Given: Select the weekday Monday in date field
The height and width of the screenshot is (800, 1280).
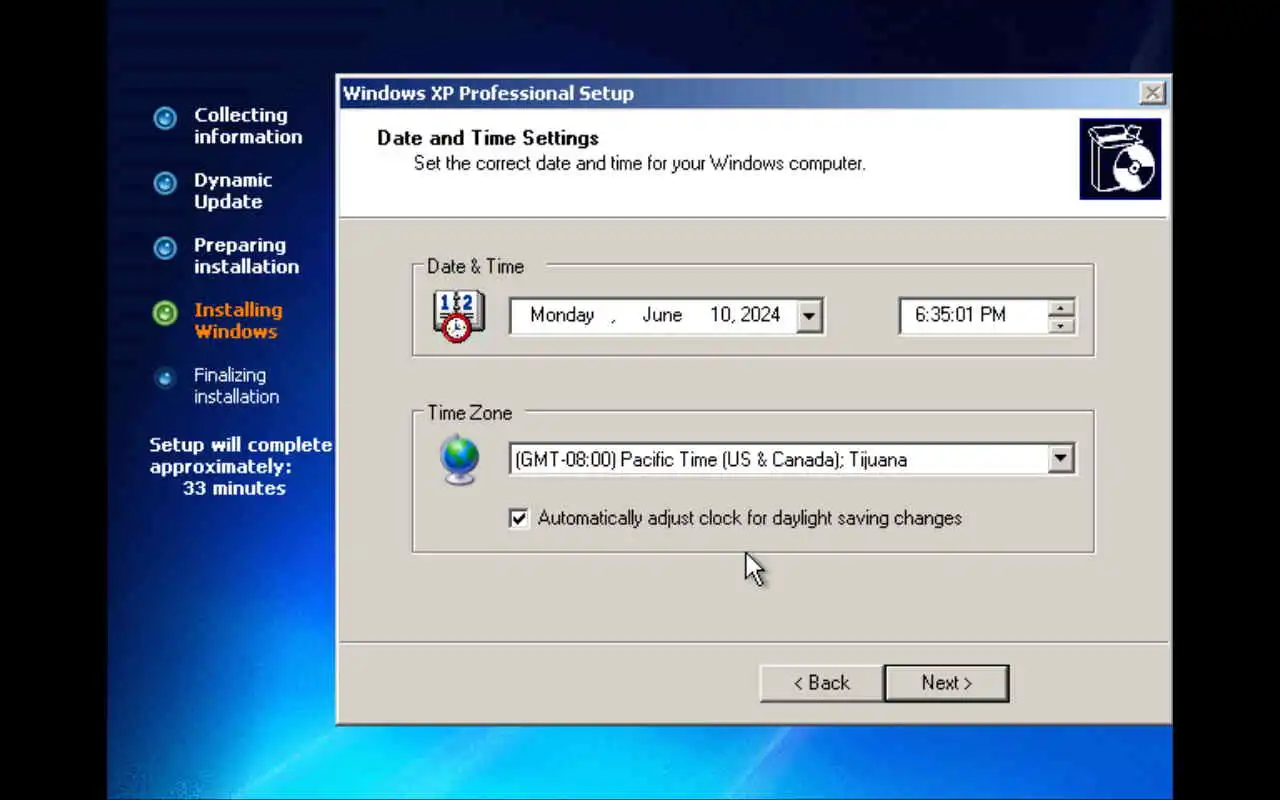Looking at the screenshot, I should coord(562,315).
